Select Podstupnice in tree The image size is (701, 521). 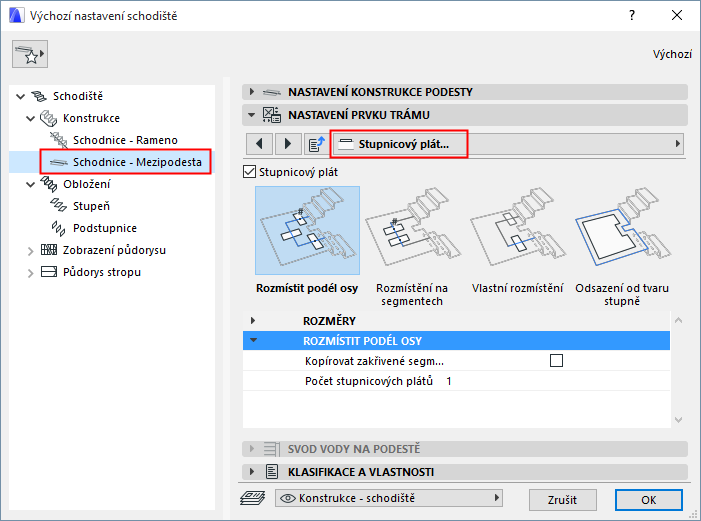105,228
